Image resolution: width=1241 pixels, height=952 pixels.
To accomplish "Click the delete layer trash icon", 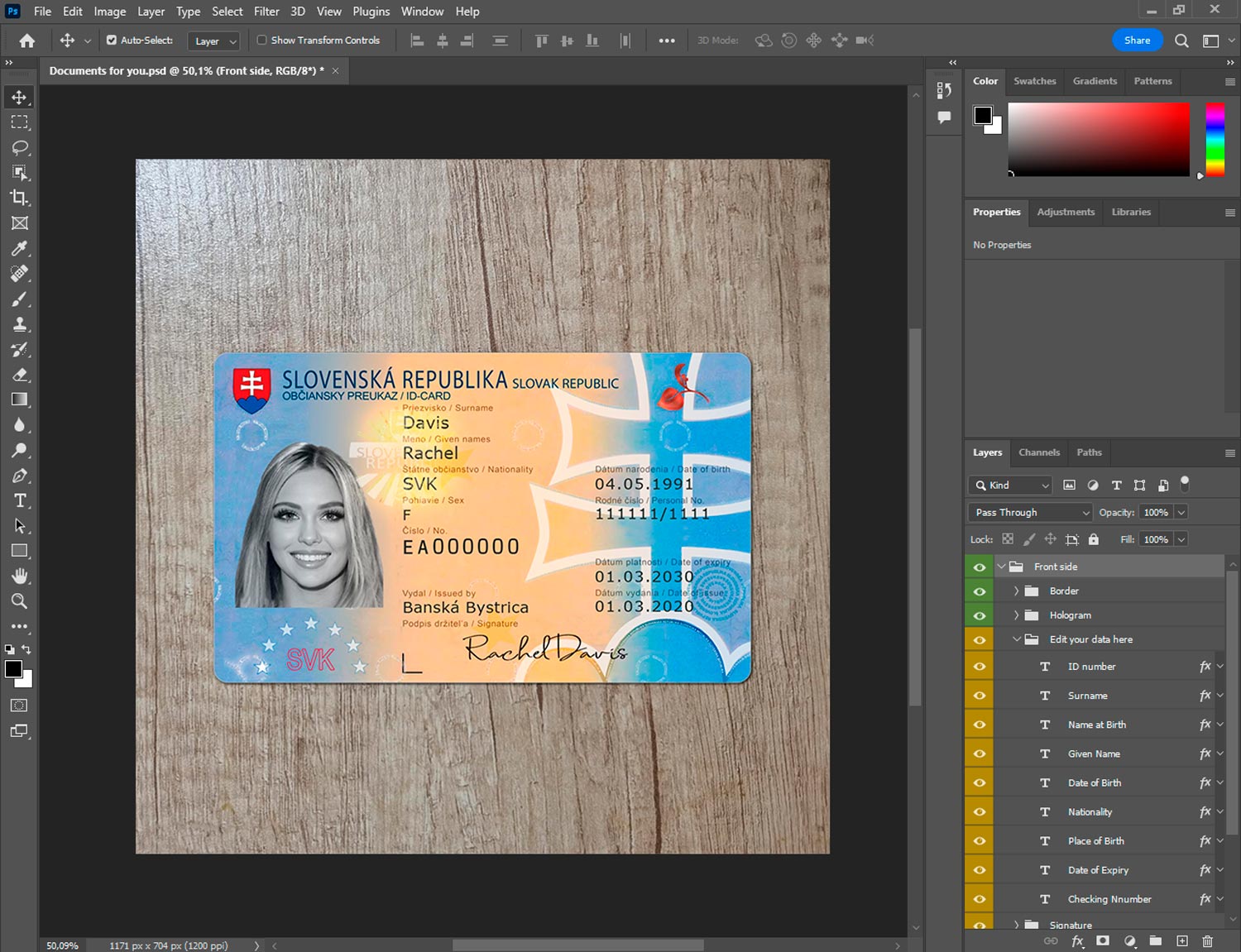I will [x=1207, y=941].
